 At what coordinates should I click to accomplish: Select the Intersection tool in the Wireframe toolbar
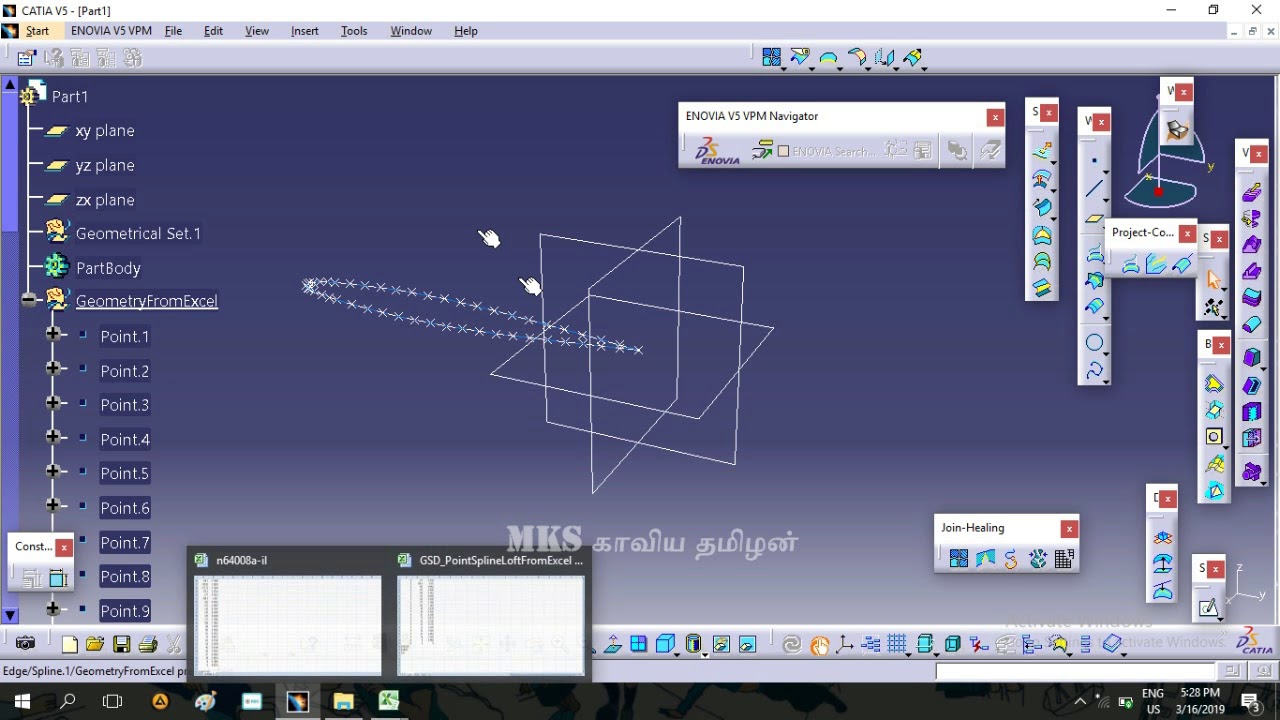pos(1094,281)
